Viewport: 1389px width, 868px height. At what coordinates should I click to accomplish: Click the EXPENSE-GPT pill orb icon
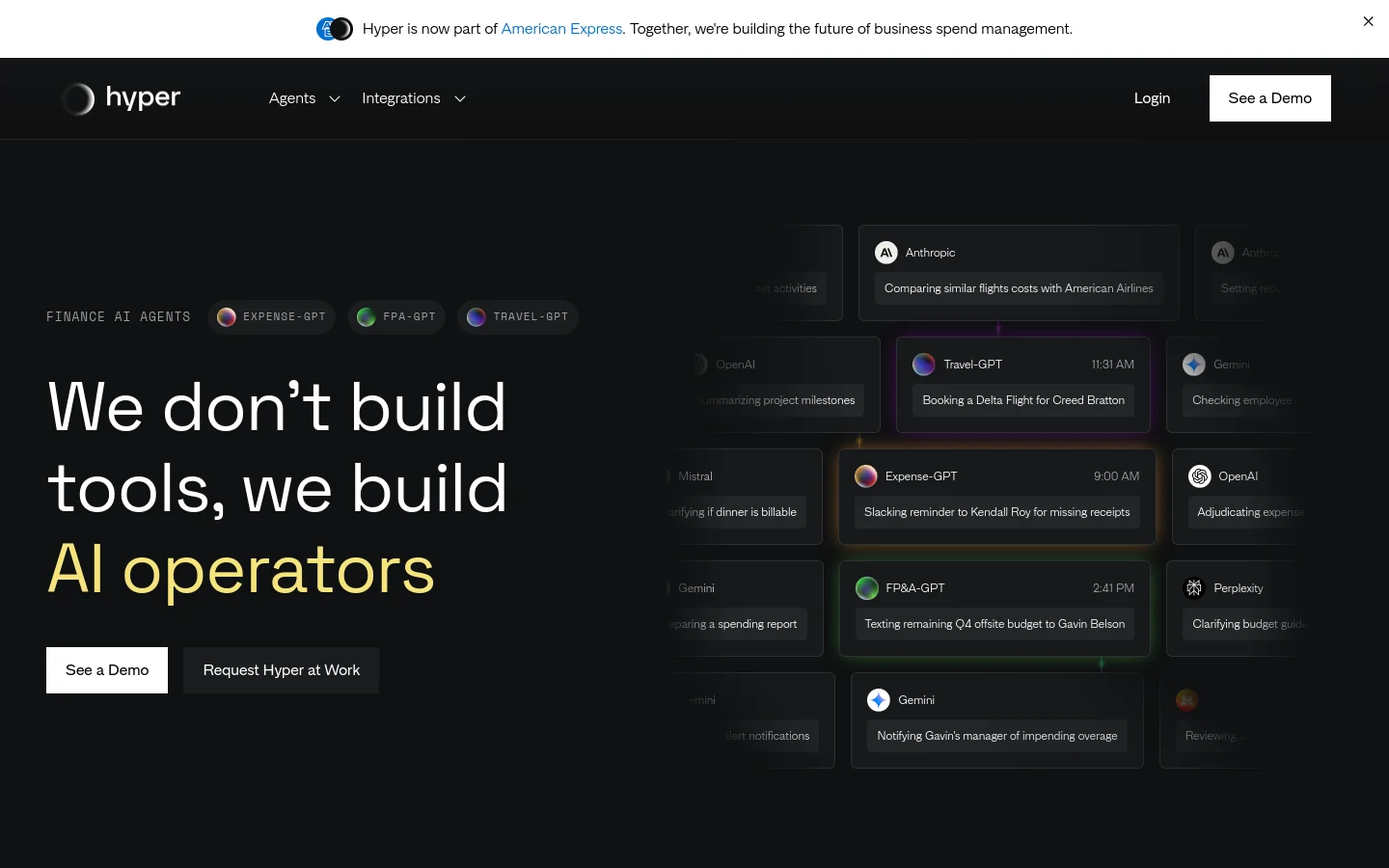pos(227,317)
